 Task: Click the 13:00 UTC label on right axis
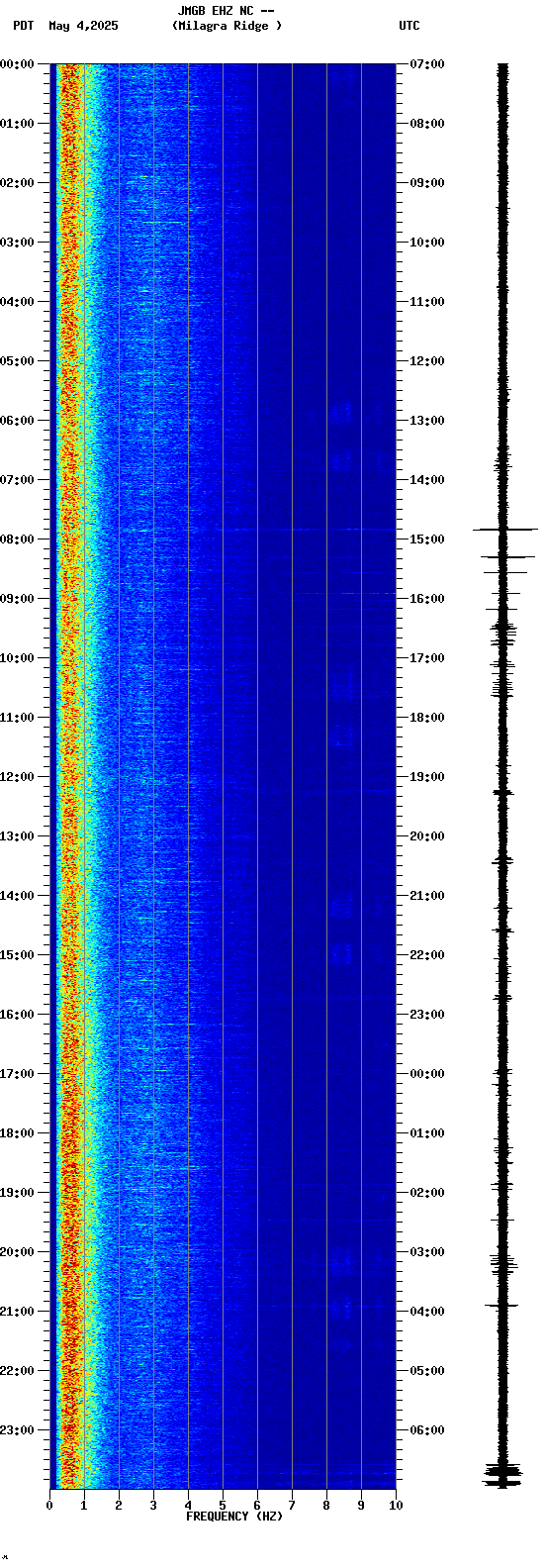coord(427,421)
